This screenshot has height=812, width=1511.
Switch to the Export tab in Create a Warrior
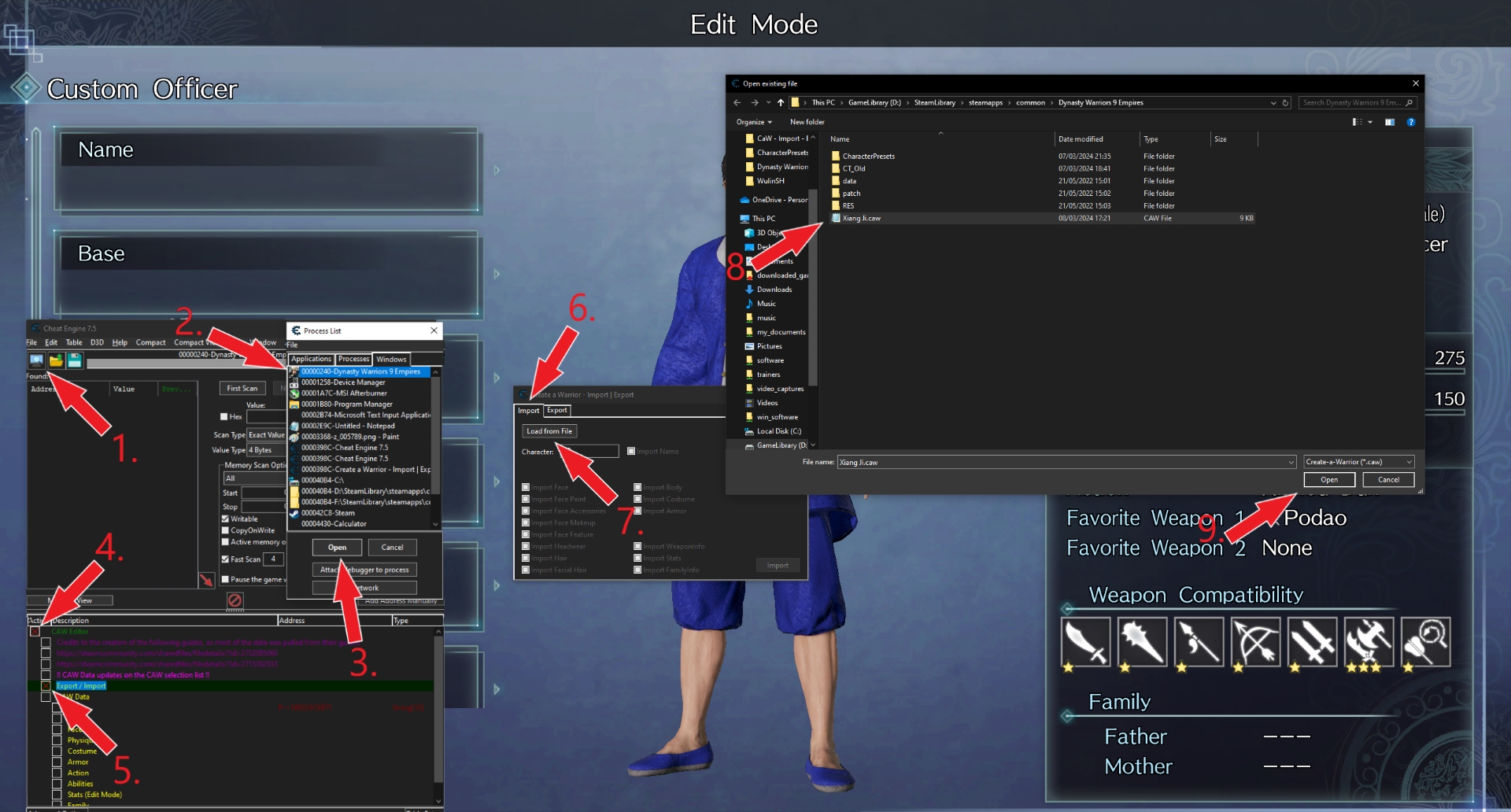point(556,410)
